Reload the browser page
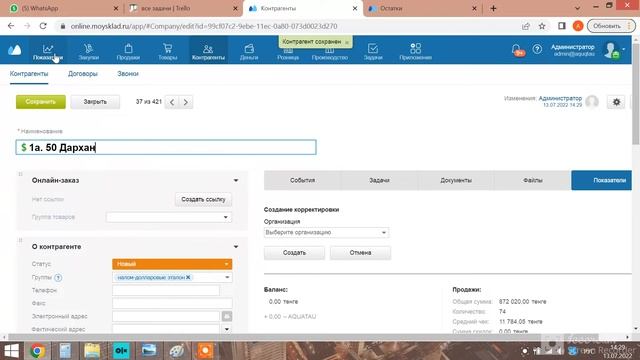 point(43,26)
